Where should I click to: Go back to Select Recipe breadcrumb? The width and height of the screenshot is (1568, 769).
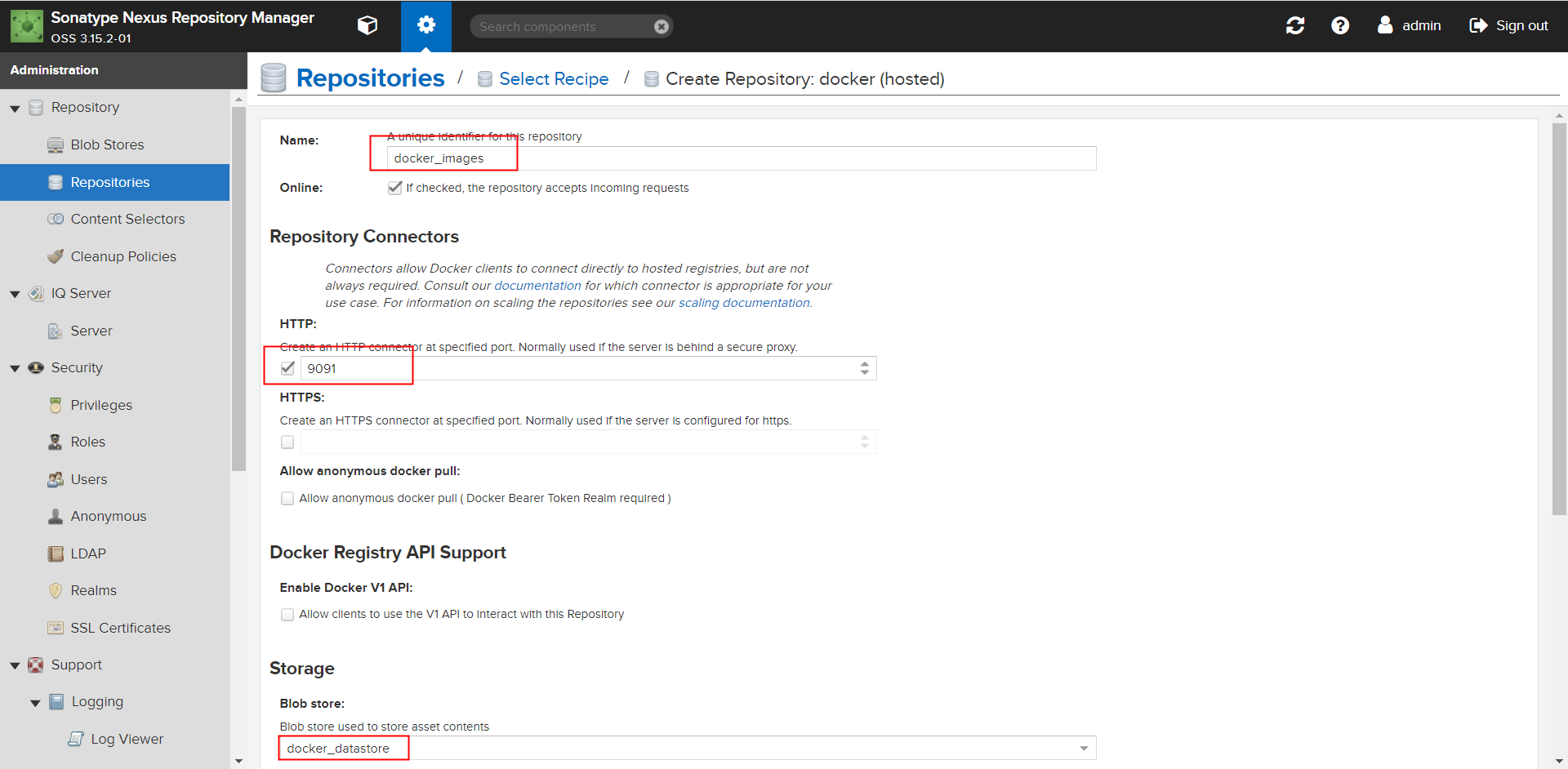554,79
